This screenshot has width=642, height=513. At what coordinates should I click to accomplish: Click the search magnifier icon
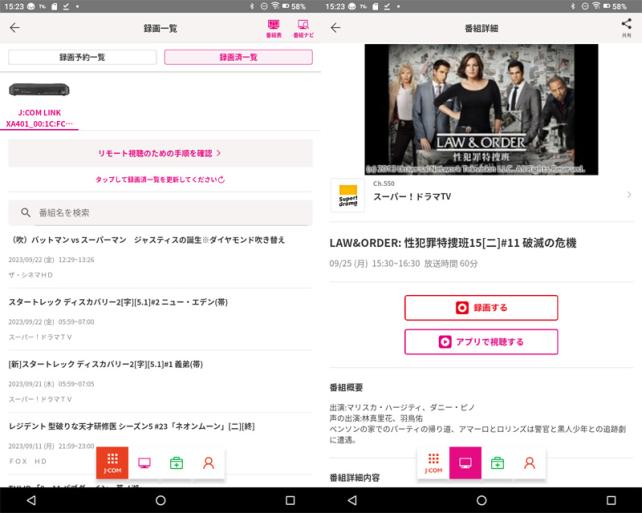point(25,212)
